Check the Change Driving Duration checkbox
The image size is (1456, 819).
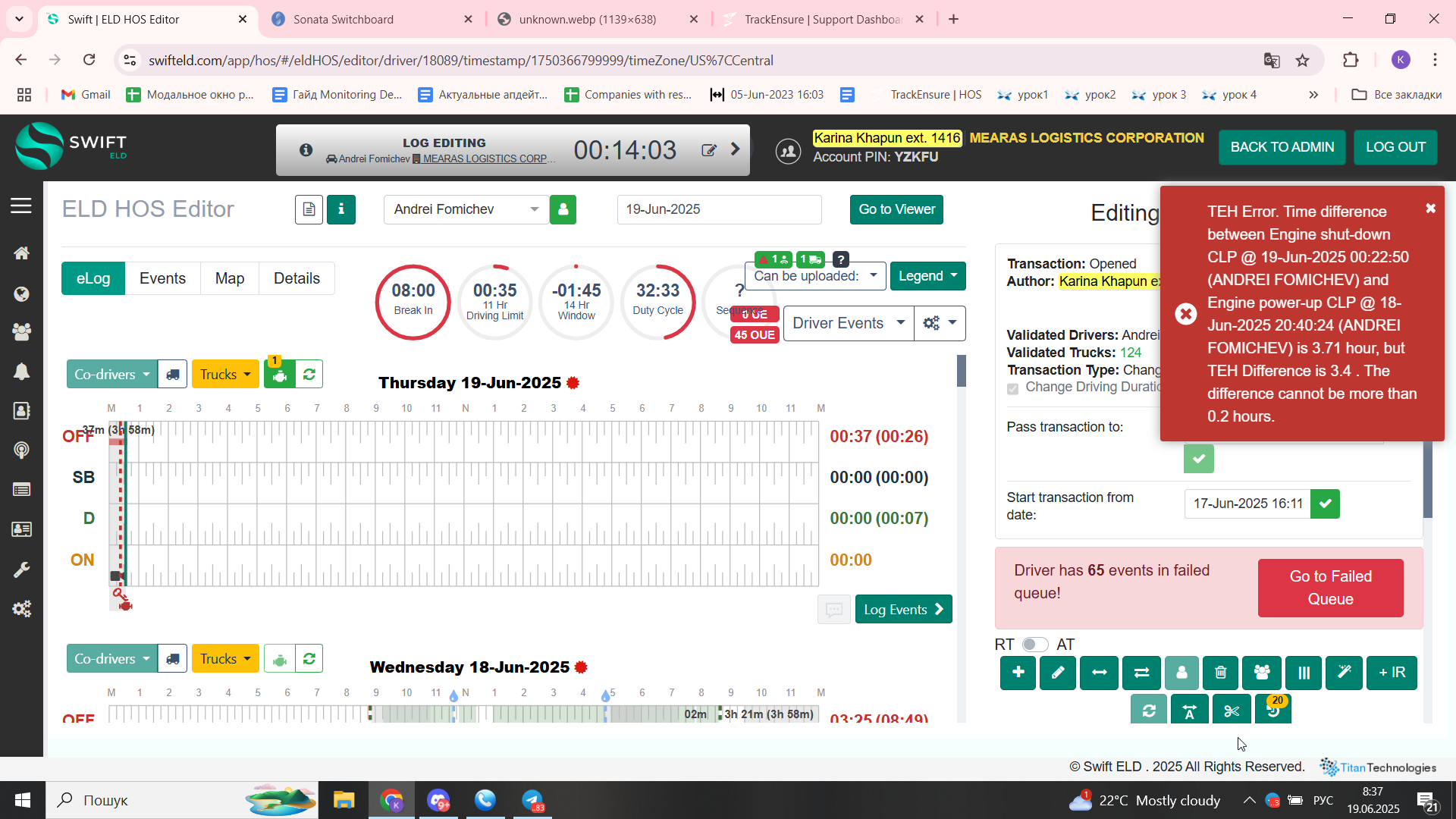coord(1012,388)
